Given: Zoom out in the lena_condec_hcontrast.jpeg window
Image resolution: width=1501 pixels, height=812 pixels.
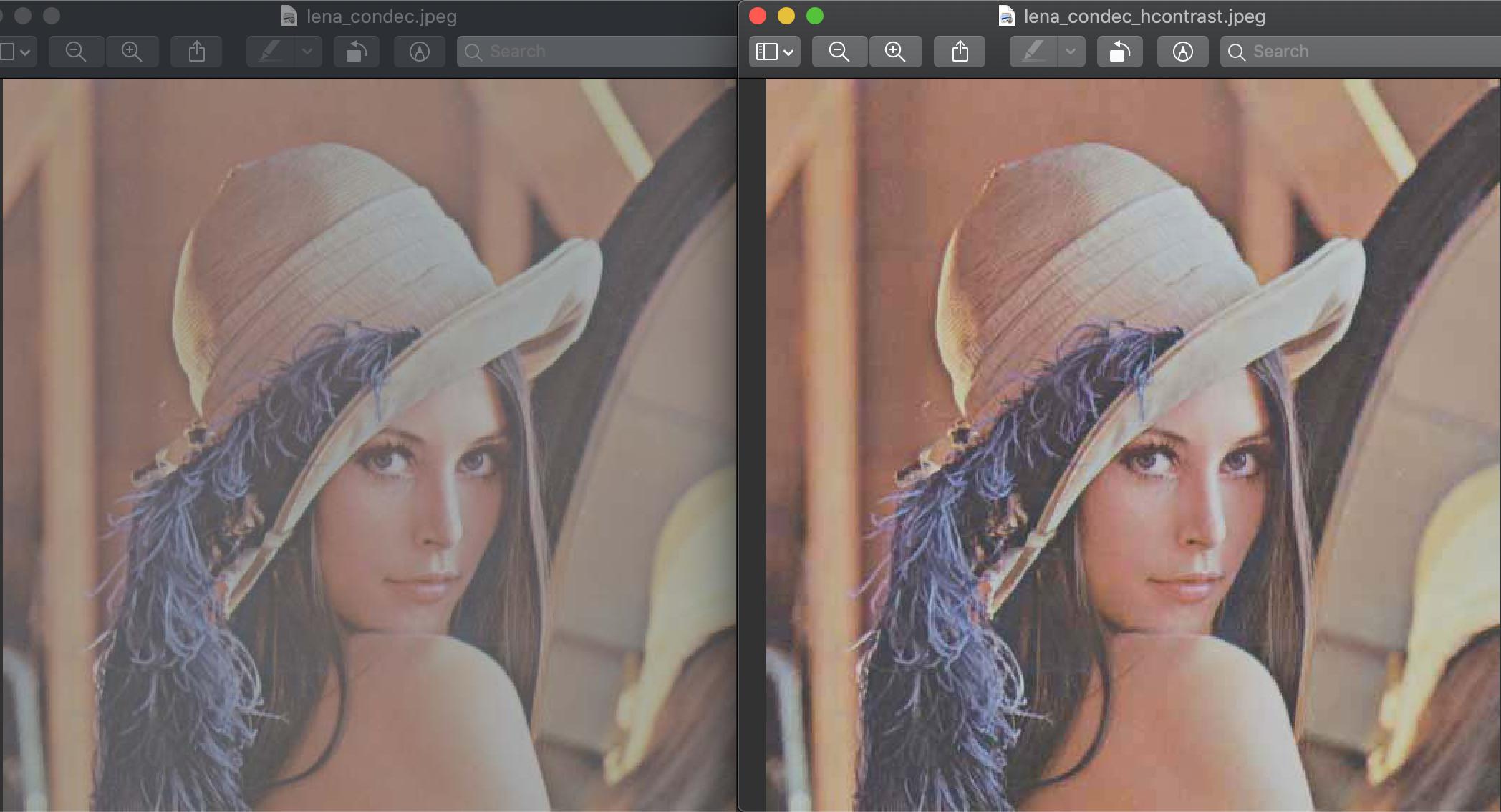Looking at the screenshot, I should point(839,52).
